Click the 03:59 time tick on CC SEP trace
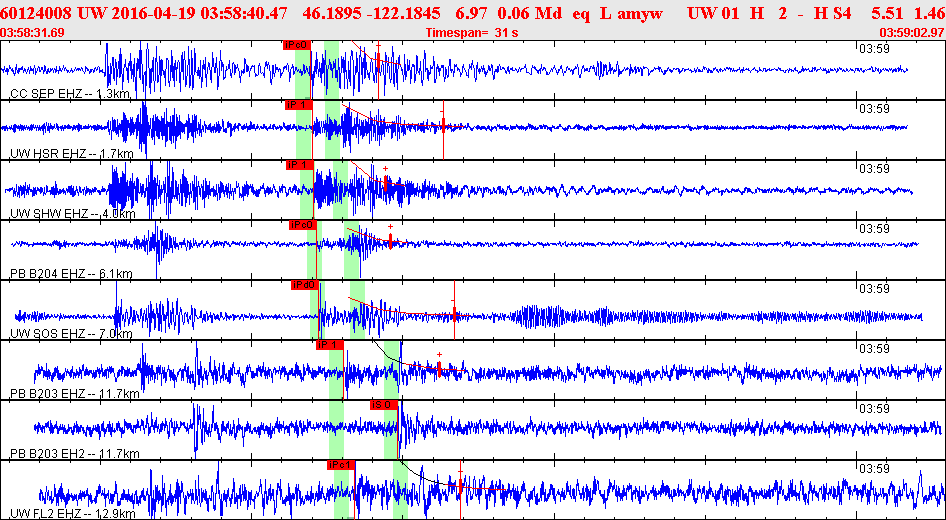Screen dimensions: 946x520 pos(874,49)
